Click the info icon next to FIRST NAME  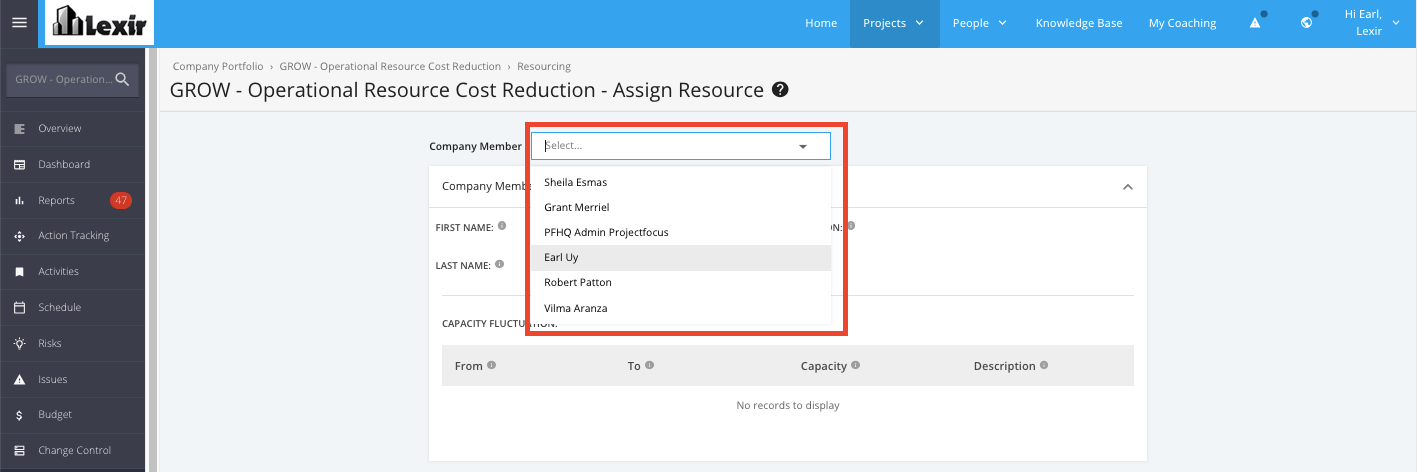tap(502, 226)
